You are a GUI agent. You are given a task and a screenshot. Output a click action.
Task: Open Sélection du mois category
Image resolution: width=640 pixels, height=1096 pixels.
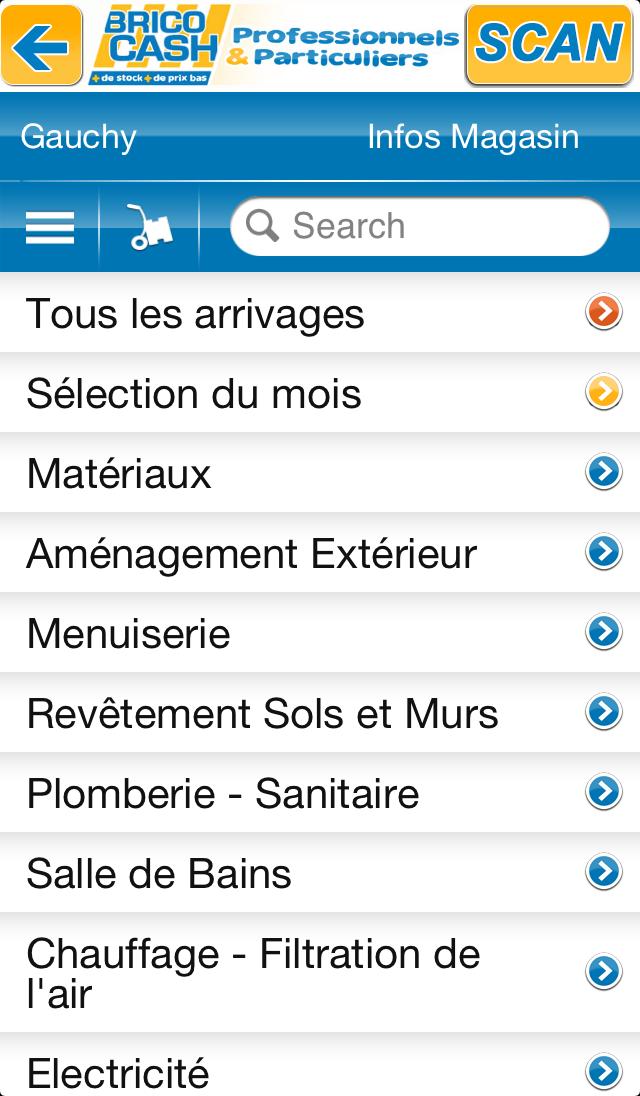194,394
